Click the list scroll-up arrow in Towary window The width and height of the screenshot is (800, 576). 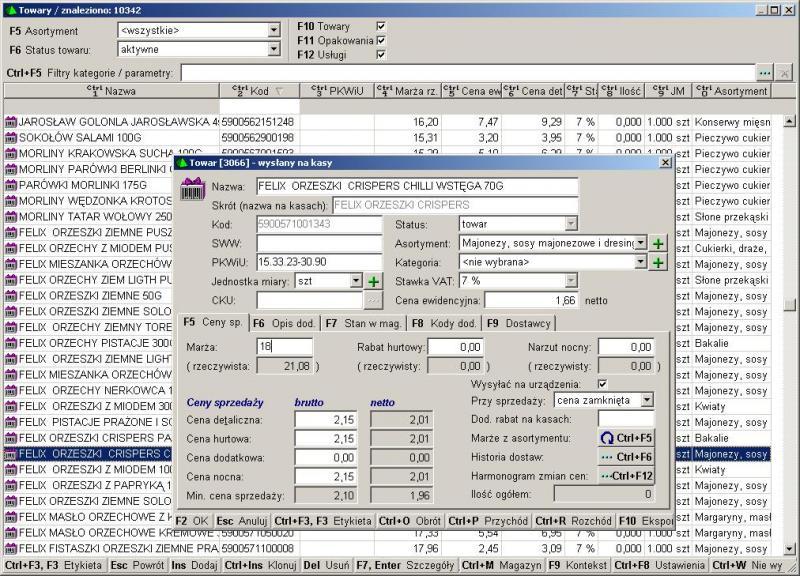(x=789, y=121)
